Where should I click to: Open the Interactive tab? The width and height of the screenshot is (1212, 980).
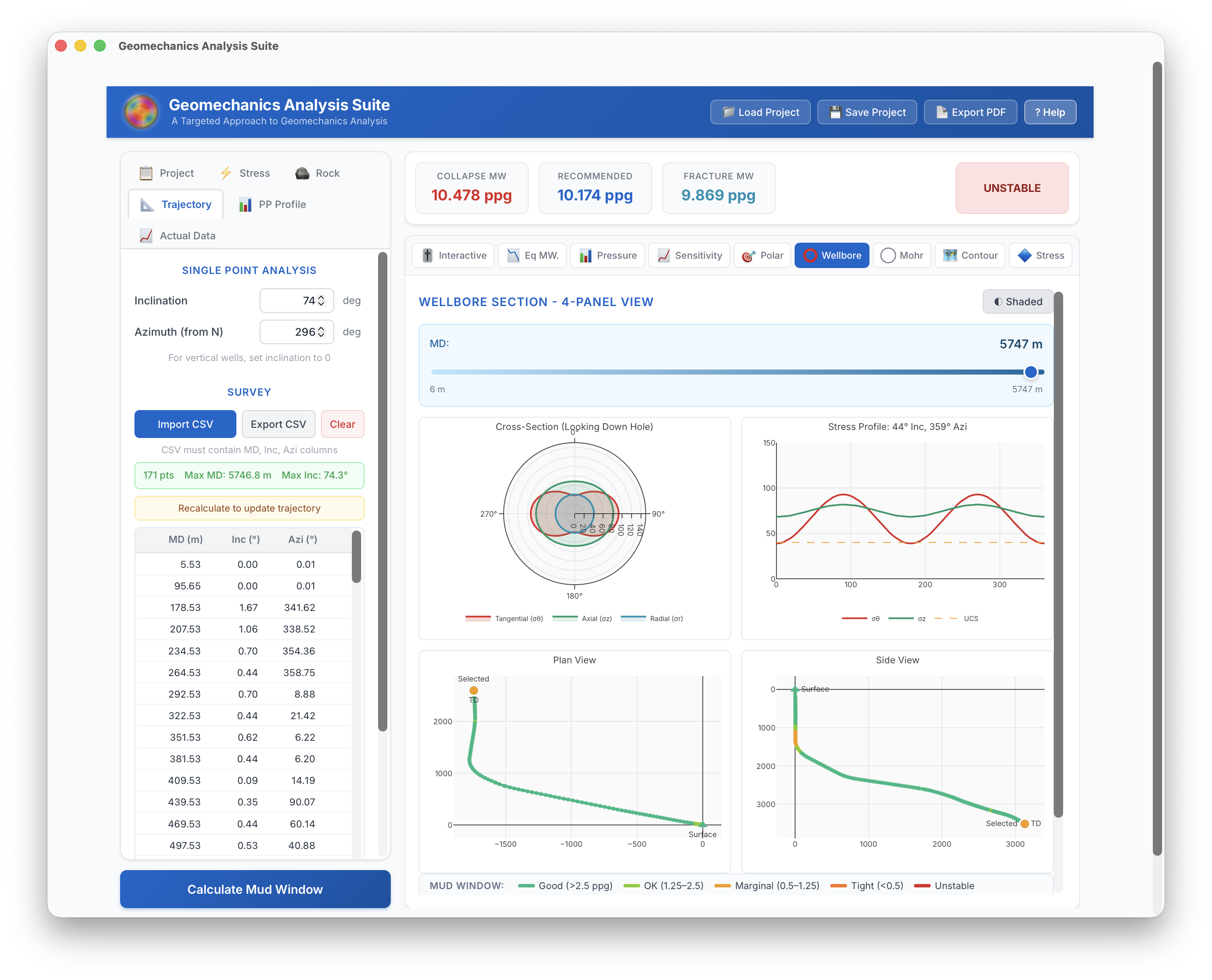point(453,255)
